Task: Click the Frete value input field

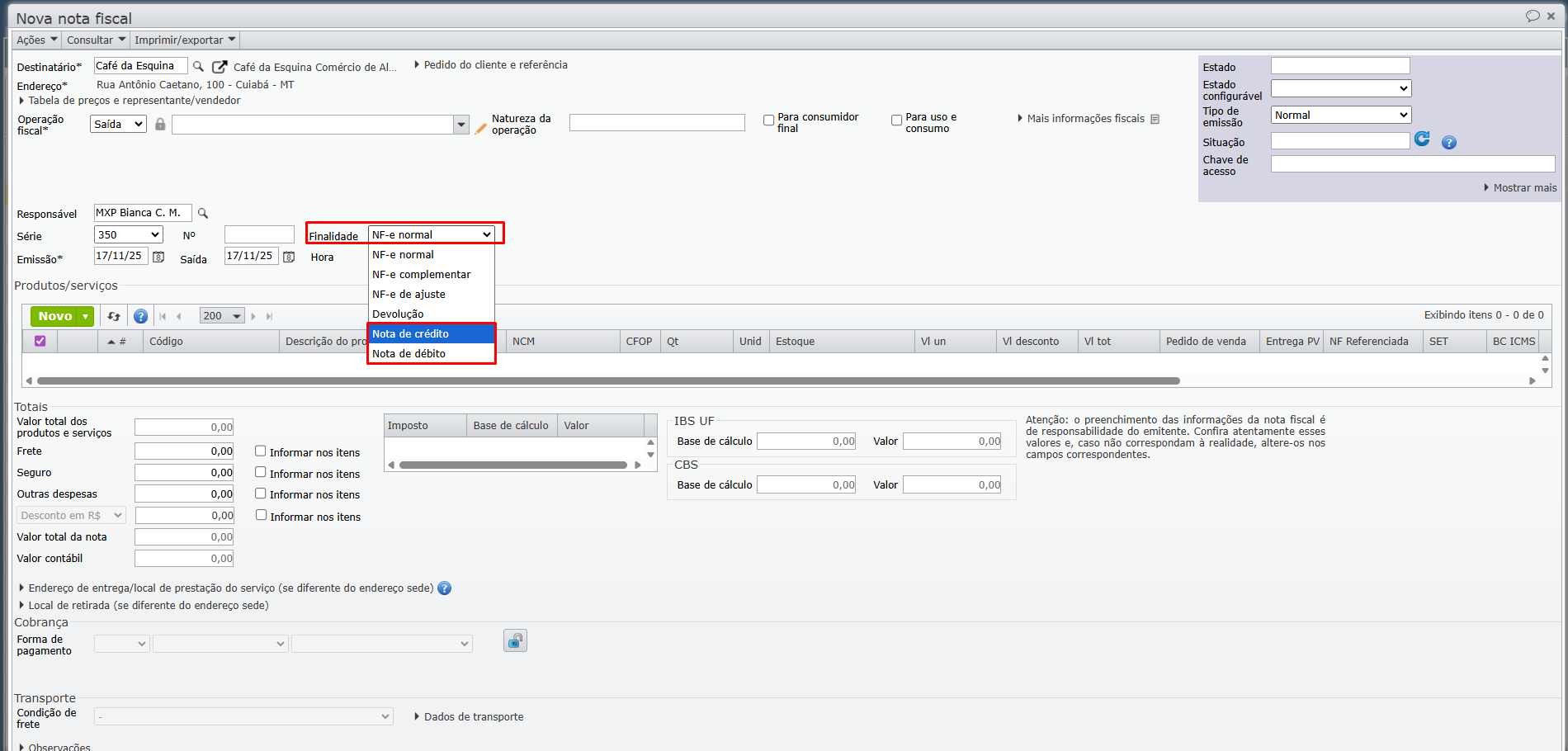Action: click(184, 451)
